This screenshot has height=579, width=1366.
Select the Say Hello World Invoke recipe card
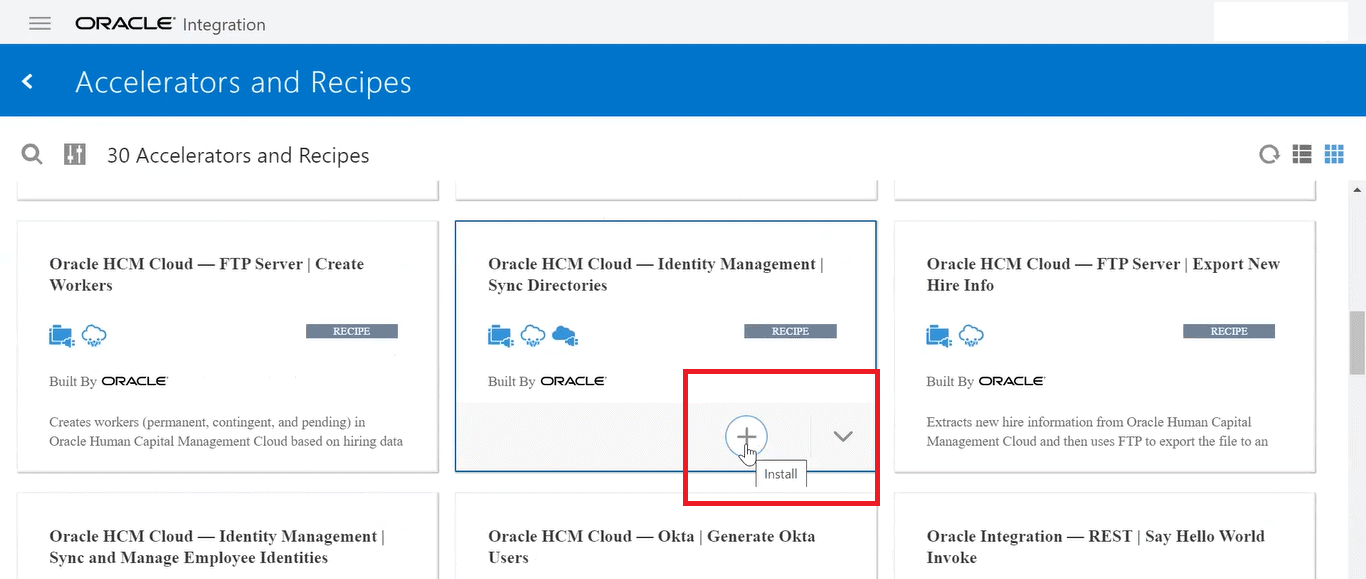[1095, 546]
